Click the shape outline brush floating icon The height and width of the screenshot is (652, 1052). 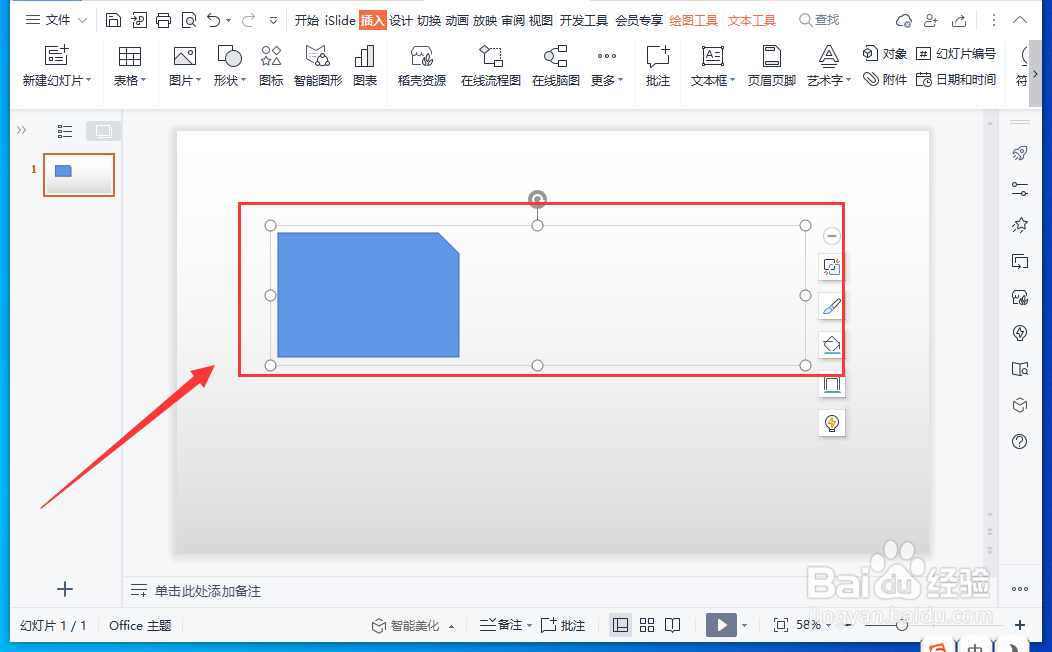(832, 307)
